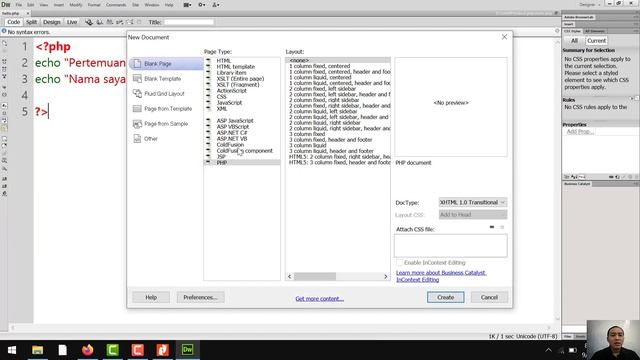Open the green Camtasia taskbar icon
The height and width of the screenshot is (360, 640).
113,350
